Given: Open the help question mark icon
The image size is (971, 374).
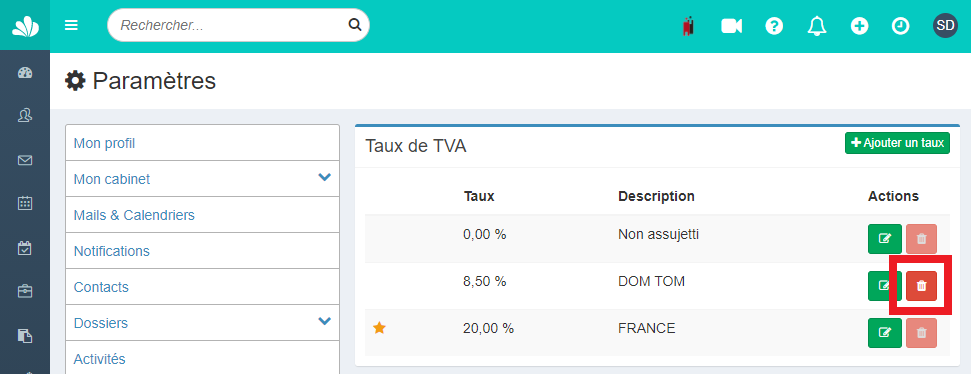Looking at the screenshot, I should click(x=774, y=26).
